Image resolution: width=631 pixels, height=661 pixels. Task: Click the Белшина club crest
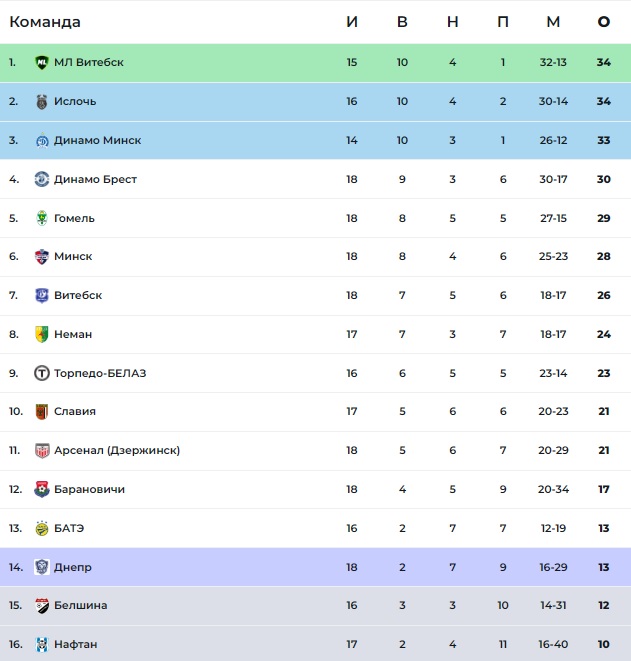pos(42,605)
